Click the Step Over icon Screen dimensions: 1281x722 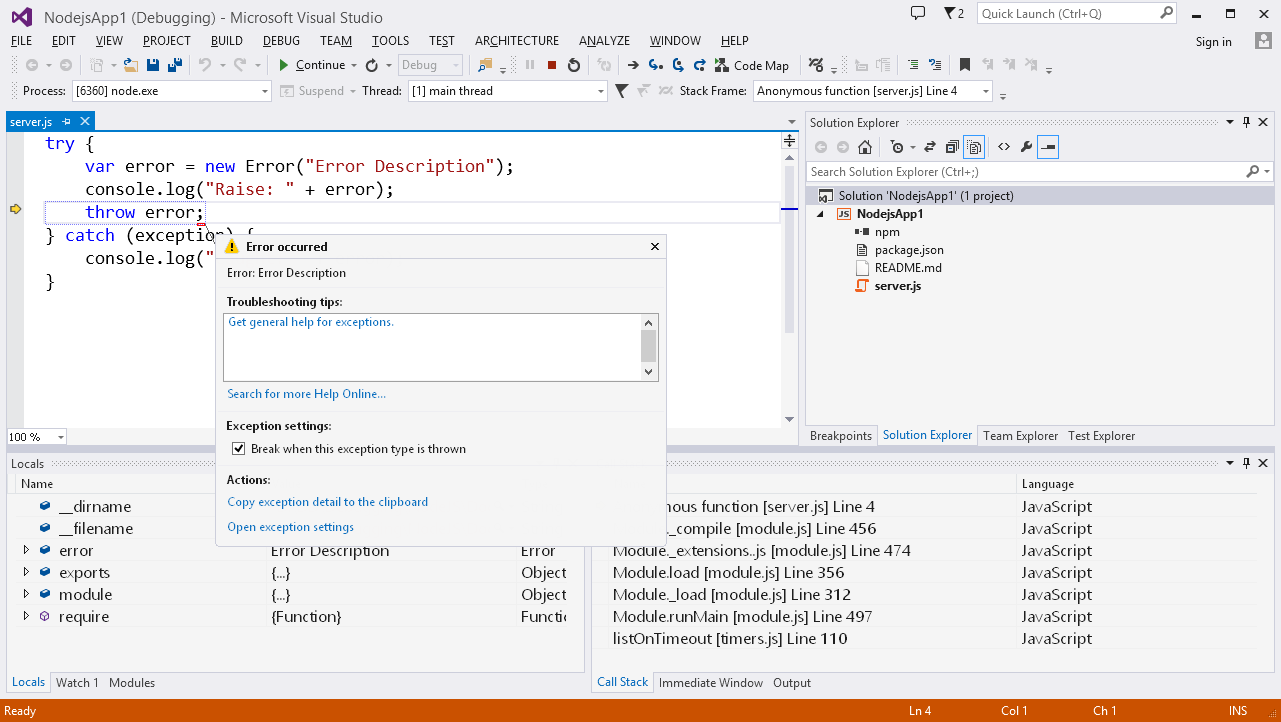click(x=677, y=65)
